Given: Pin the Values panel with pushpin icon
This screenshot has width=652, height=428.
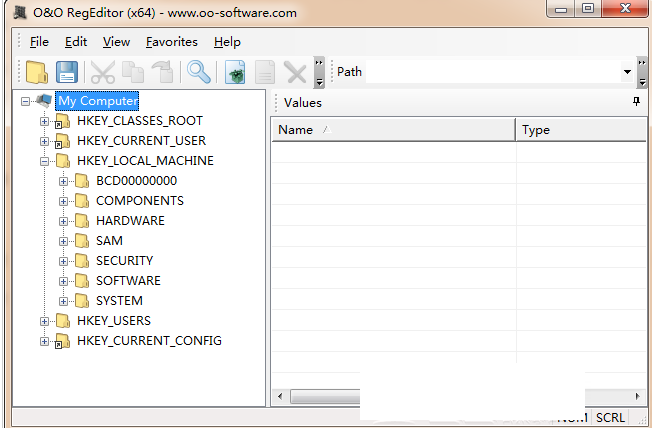Looking at the screenshot, I should point(636,102).
